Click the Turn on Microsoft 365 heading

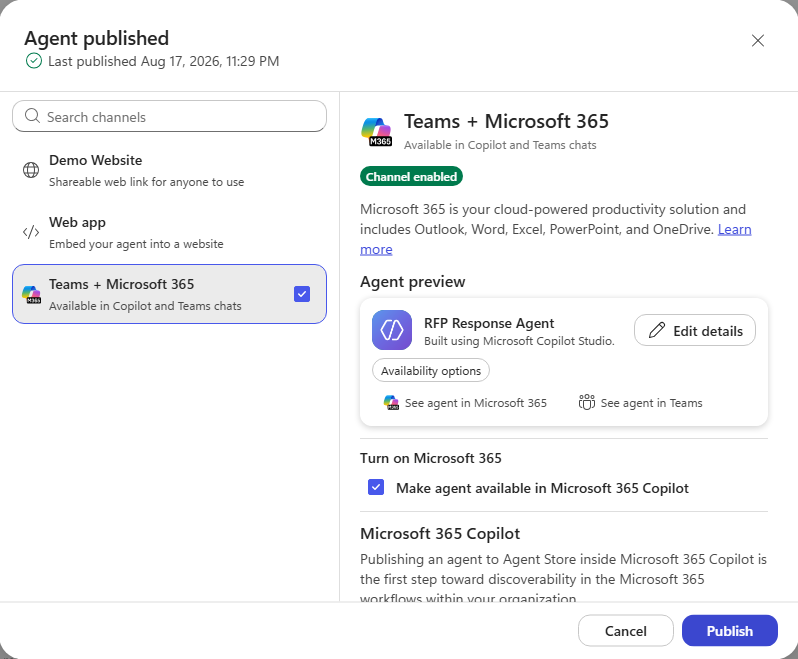431,458
